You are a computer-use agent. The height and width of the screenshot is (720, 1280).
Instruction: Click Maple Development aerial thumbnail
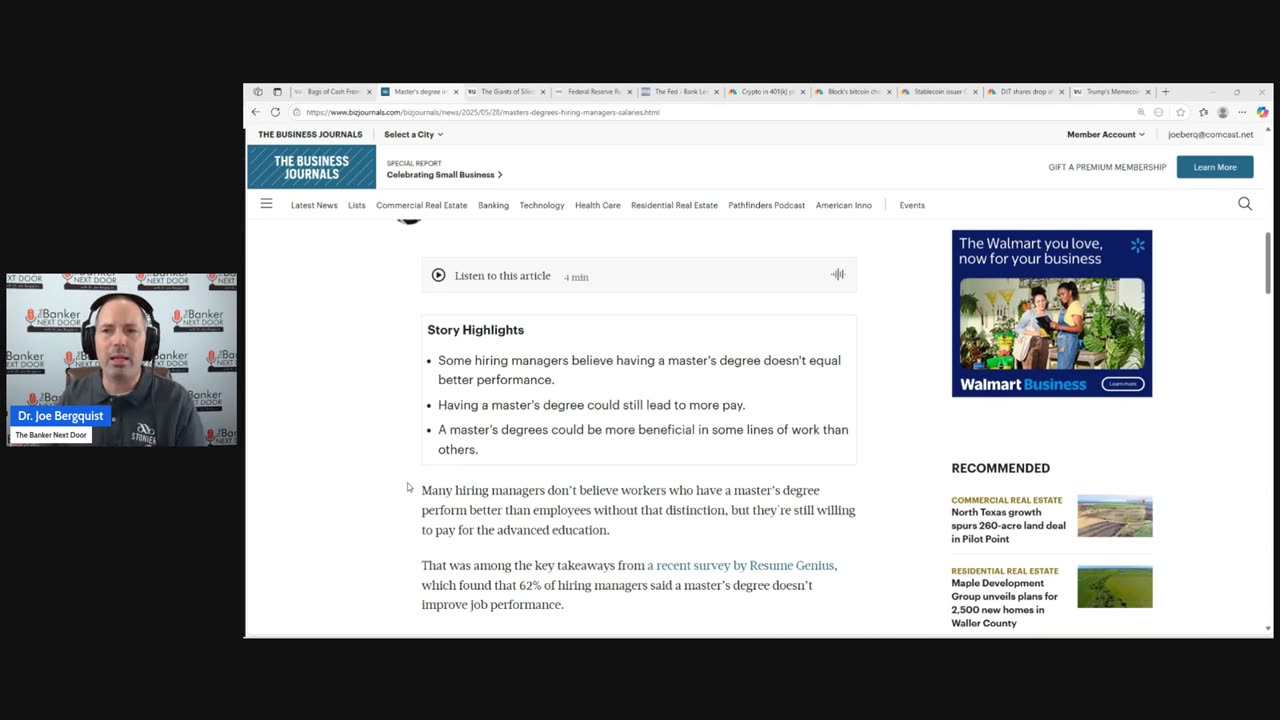(x=1115, y=587)
